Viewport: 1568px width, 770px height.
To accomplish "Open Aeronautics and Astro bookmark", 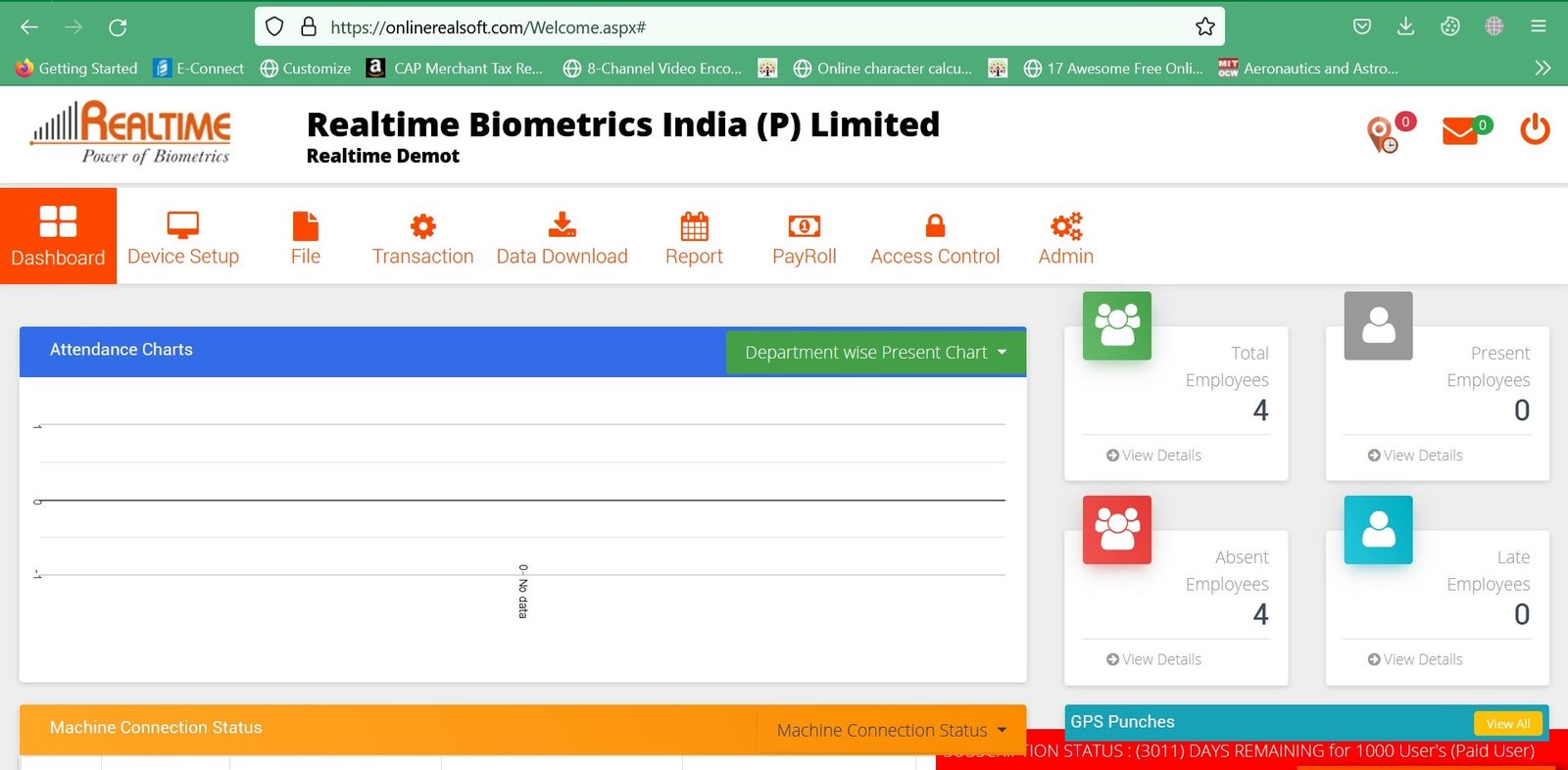I will 1308,68.
